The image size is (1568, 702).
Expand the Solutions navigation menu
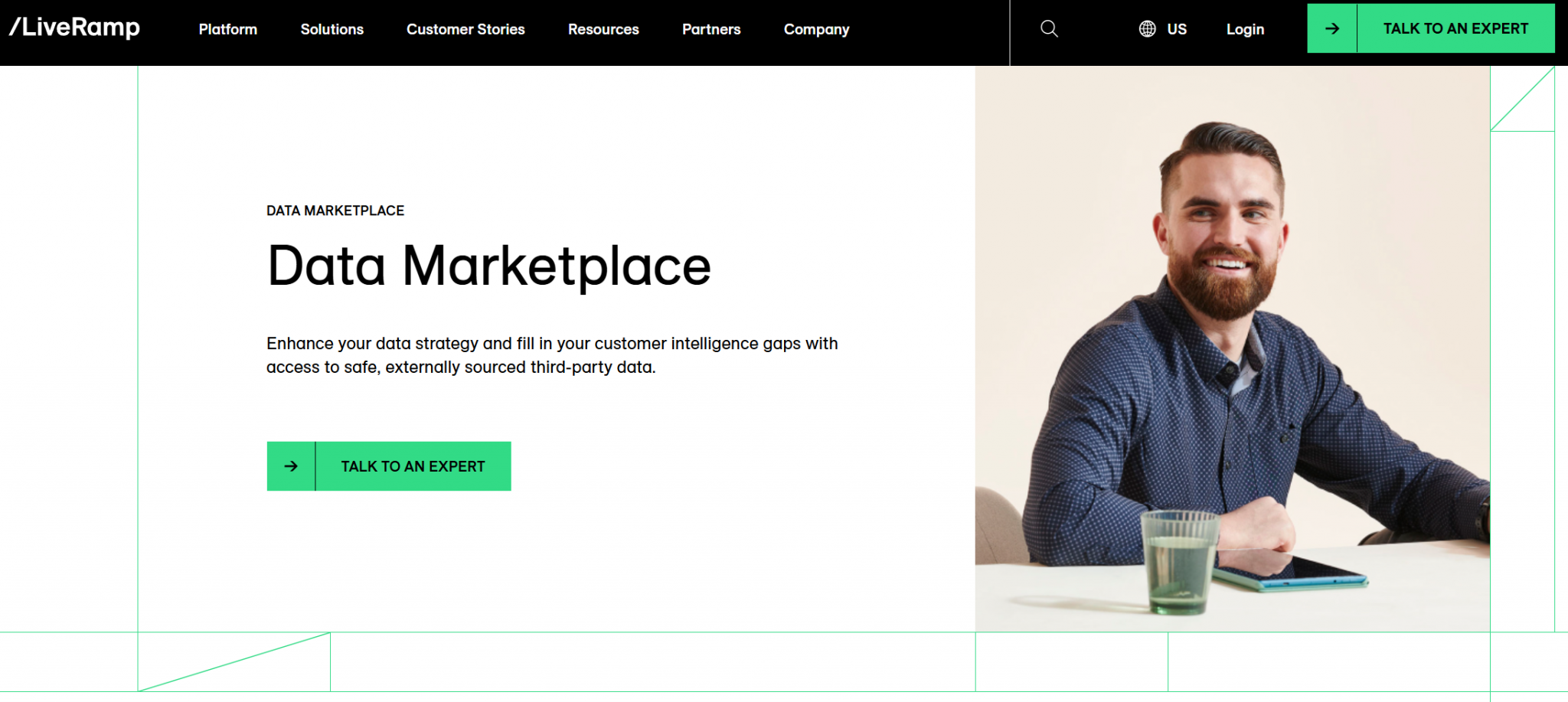click(x=332, y=29)
